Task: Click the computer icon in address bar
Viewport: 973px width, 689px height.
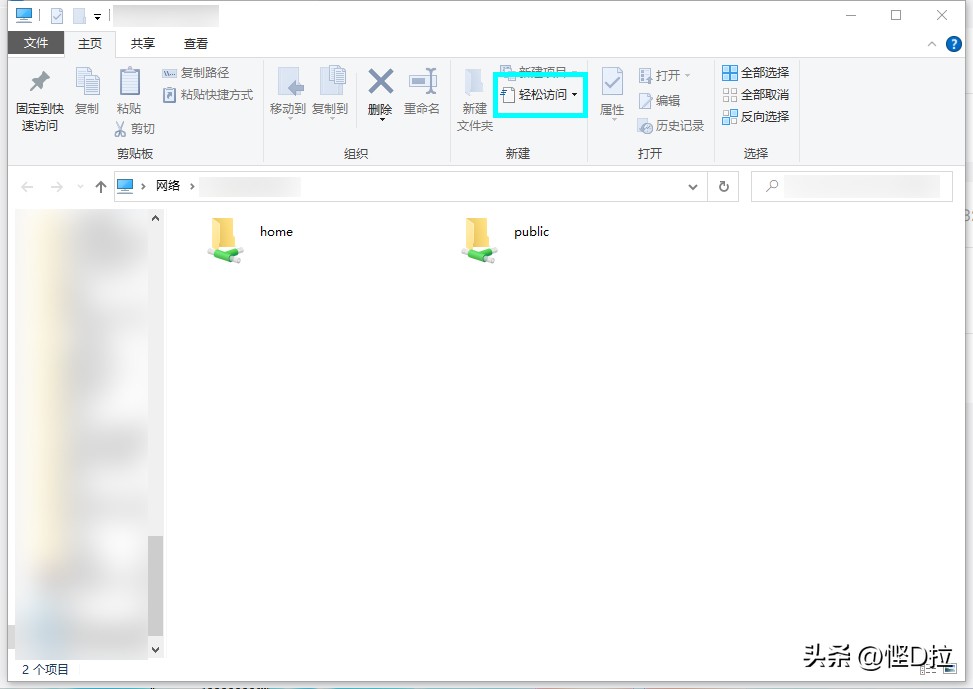Action: (x=125, y=186)
